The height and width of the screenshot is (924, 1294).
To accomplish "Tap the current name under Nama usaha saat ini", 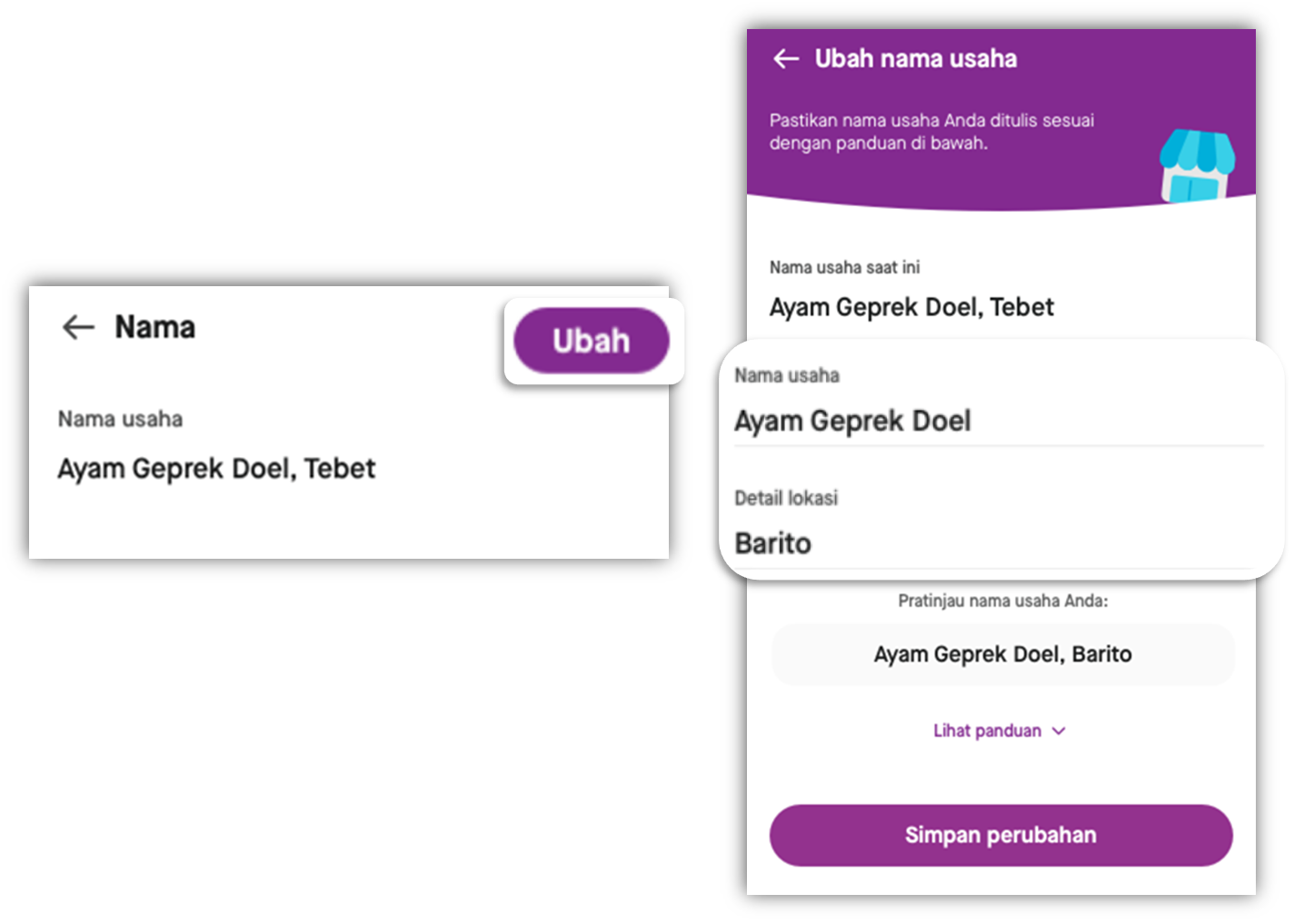I will [911, 307].
